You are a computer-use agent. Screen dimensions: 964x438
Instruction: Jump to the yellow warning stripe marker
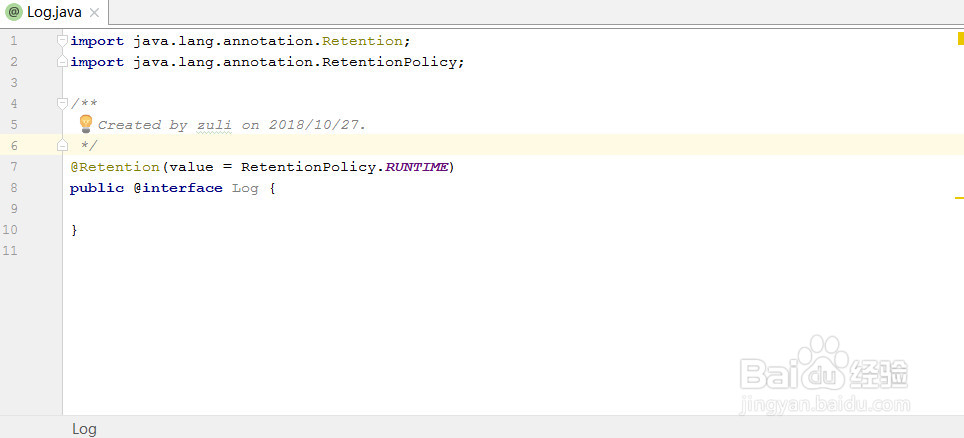959,199
